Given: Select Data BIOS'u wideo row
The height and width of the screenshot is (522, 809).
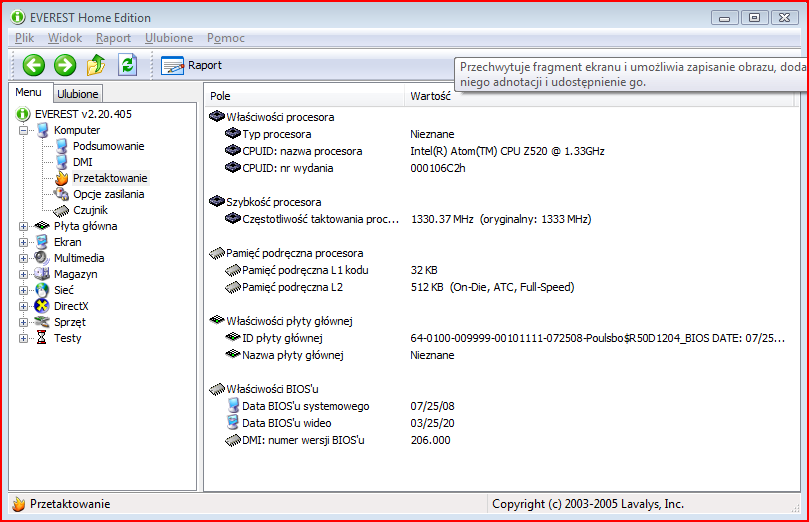Looking at the screenshot, I should [x=503, y=423].
